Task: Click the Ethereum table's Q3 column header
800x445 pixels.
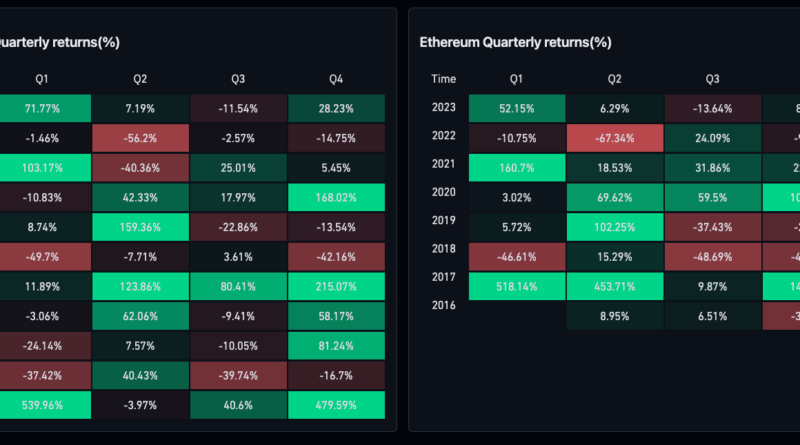Action: [x=712, y=78]
